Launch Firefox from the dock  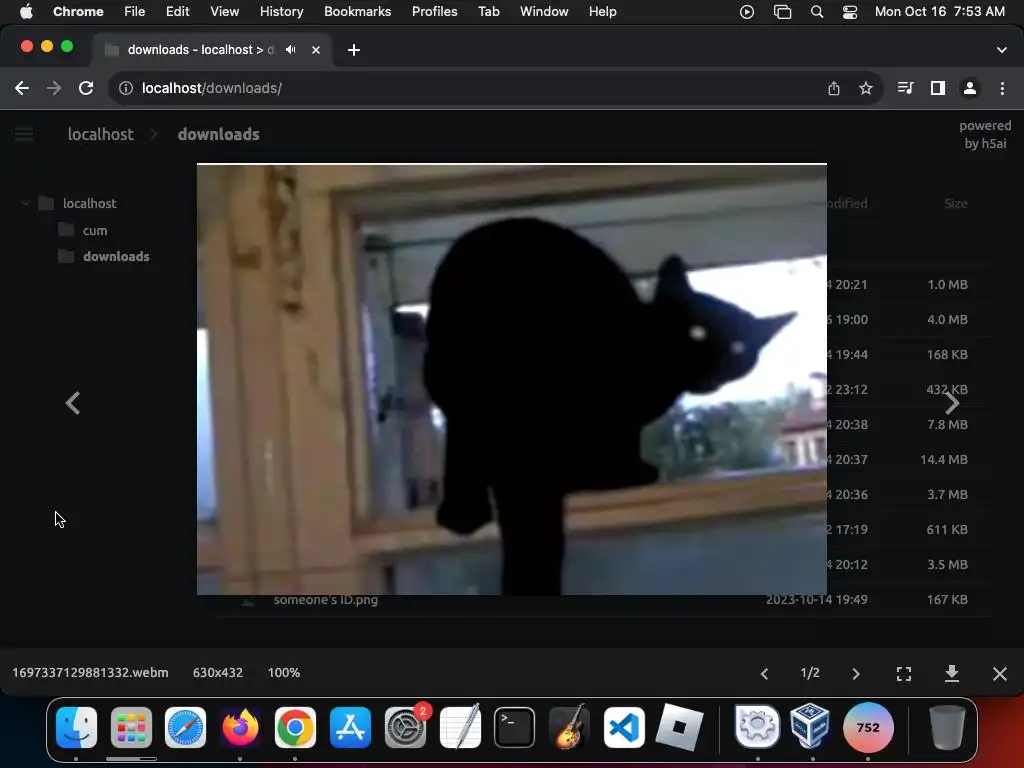[x=240, y=727]
